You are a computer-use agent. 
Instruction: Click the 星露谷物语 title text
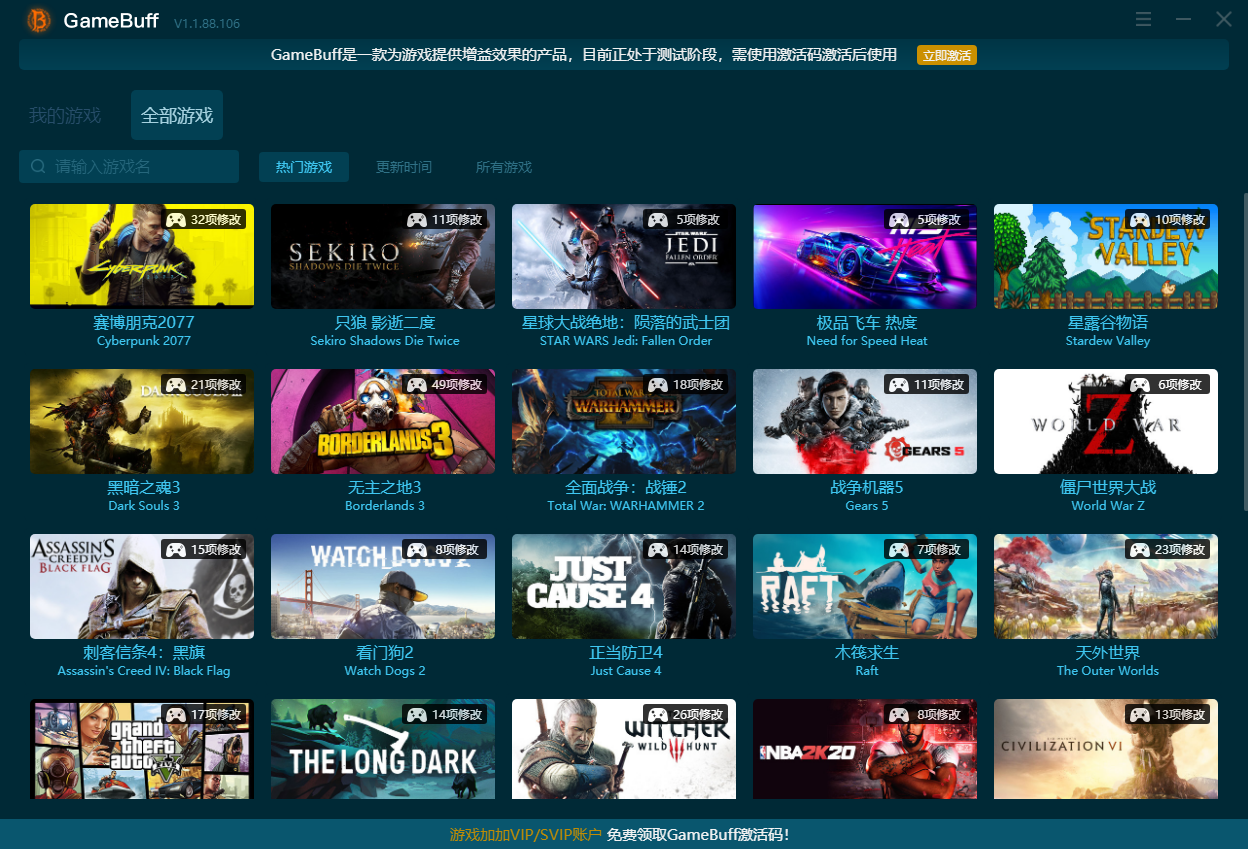click(x=1108, y=323)
